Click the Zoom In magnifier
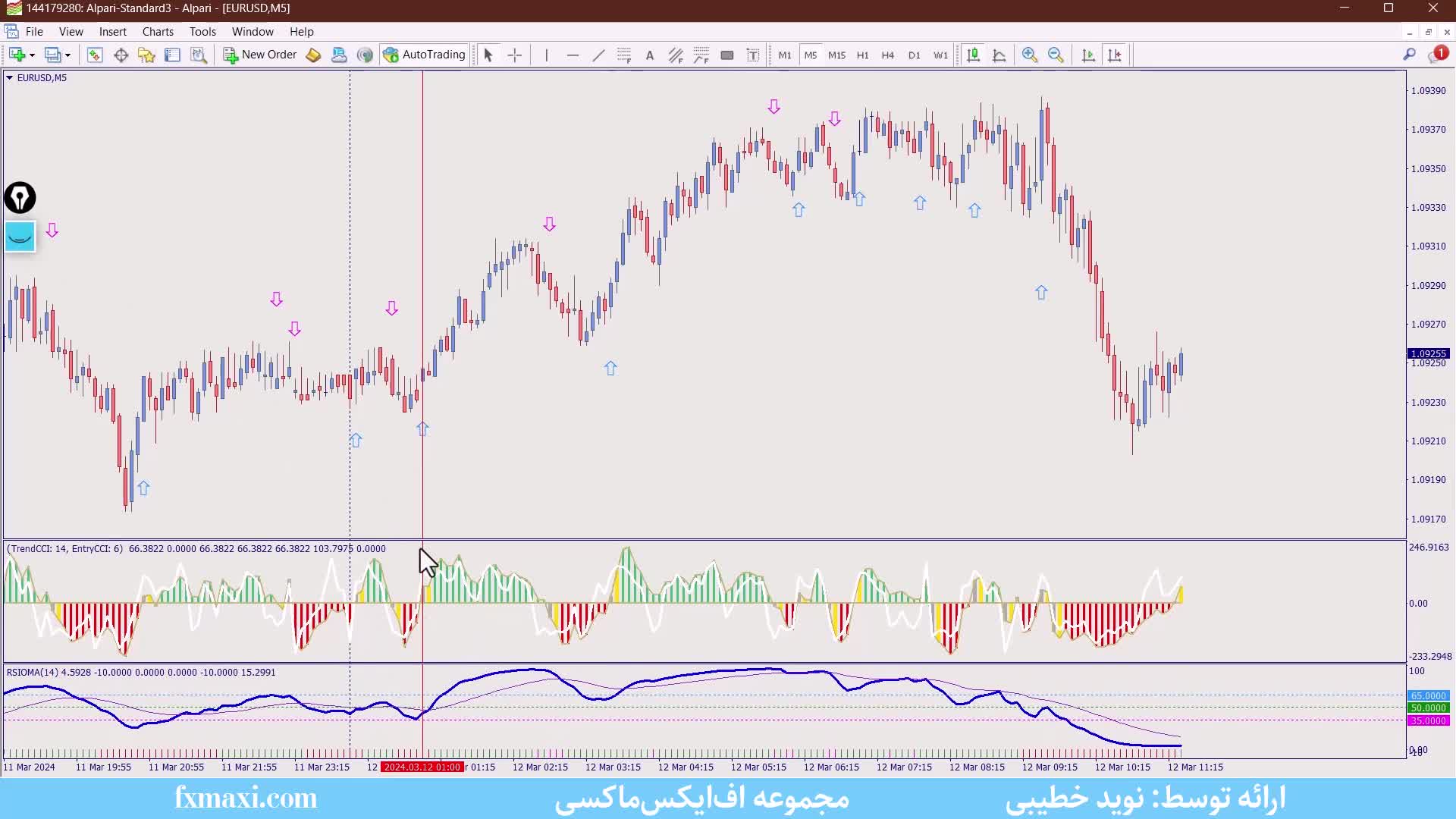Screen dimensions: 1456x819 click(1029, 55)
